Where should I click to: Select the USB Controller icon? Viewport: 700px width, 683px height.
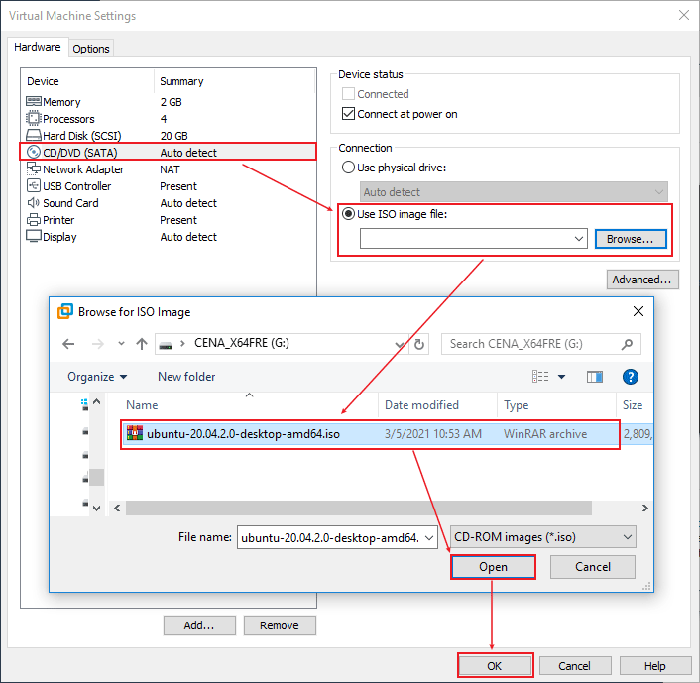click(33, 186)
